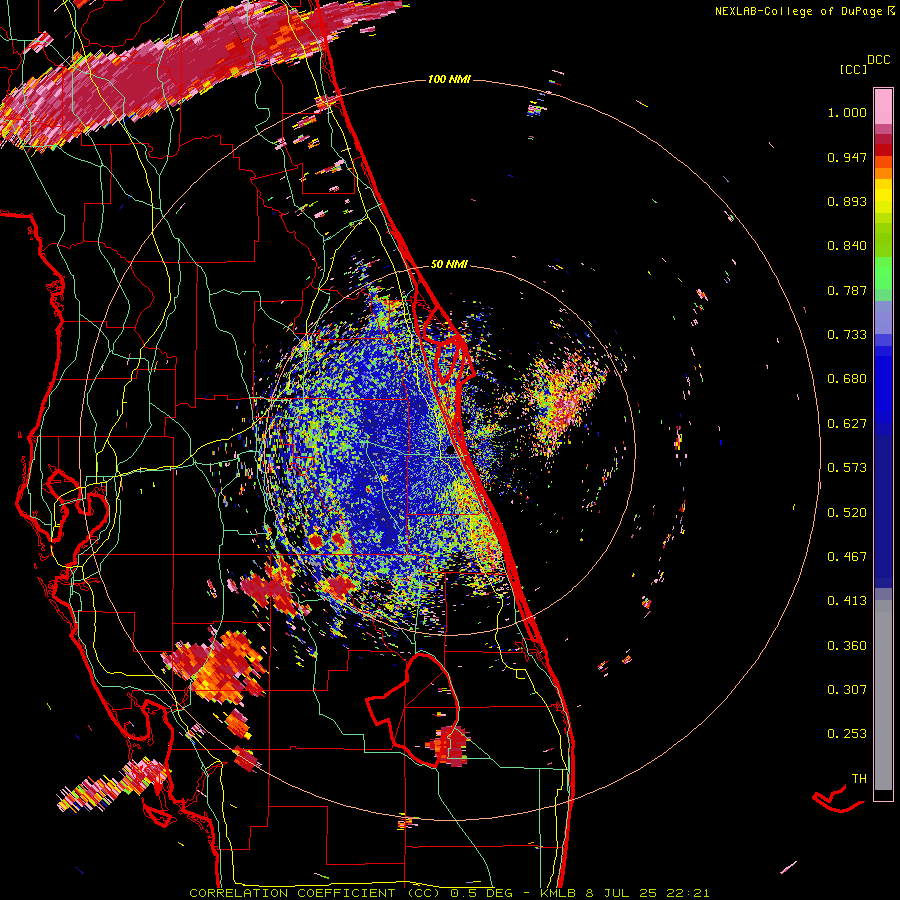Select the 0.947 scale value

click(847, 157)
